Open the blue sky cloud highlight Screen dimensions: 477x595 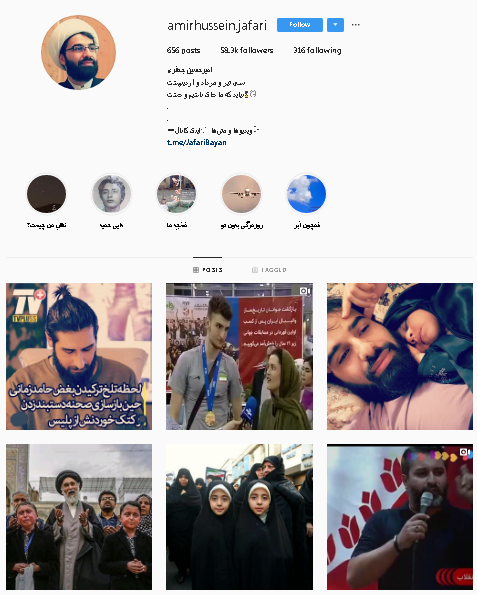(x=306, y=194)
